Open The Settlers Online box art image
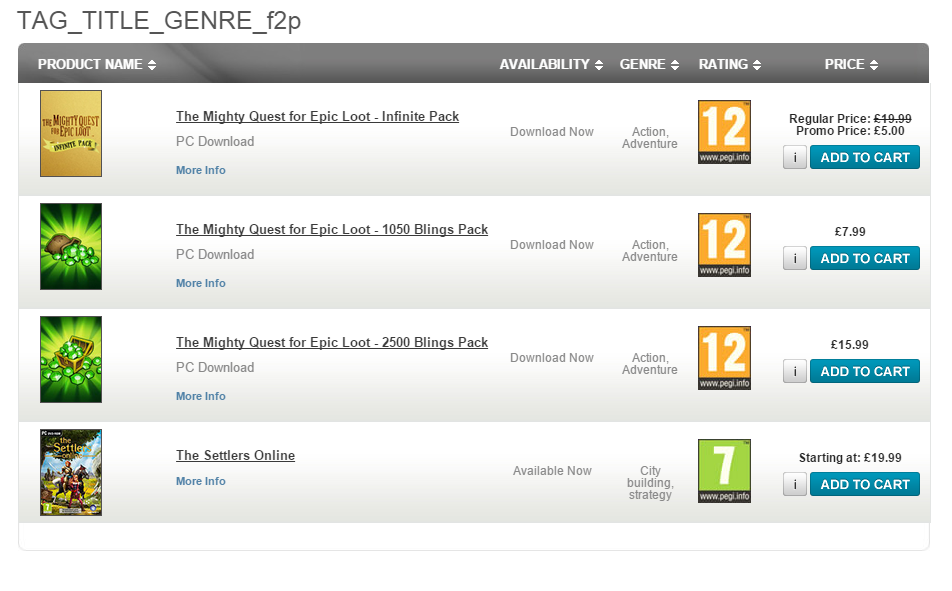Viewport: 952px width, 591px height. [x=71, y=473]
